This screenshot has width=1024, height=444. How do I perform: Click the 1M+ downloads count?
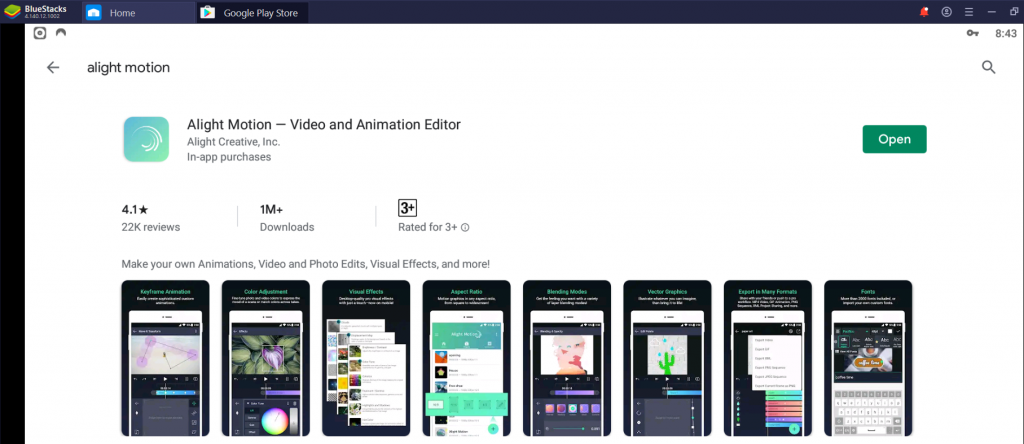pyautogui.click(x=271, y=210)
